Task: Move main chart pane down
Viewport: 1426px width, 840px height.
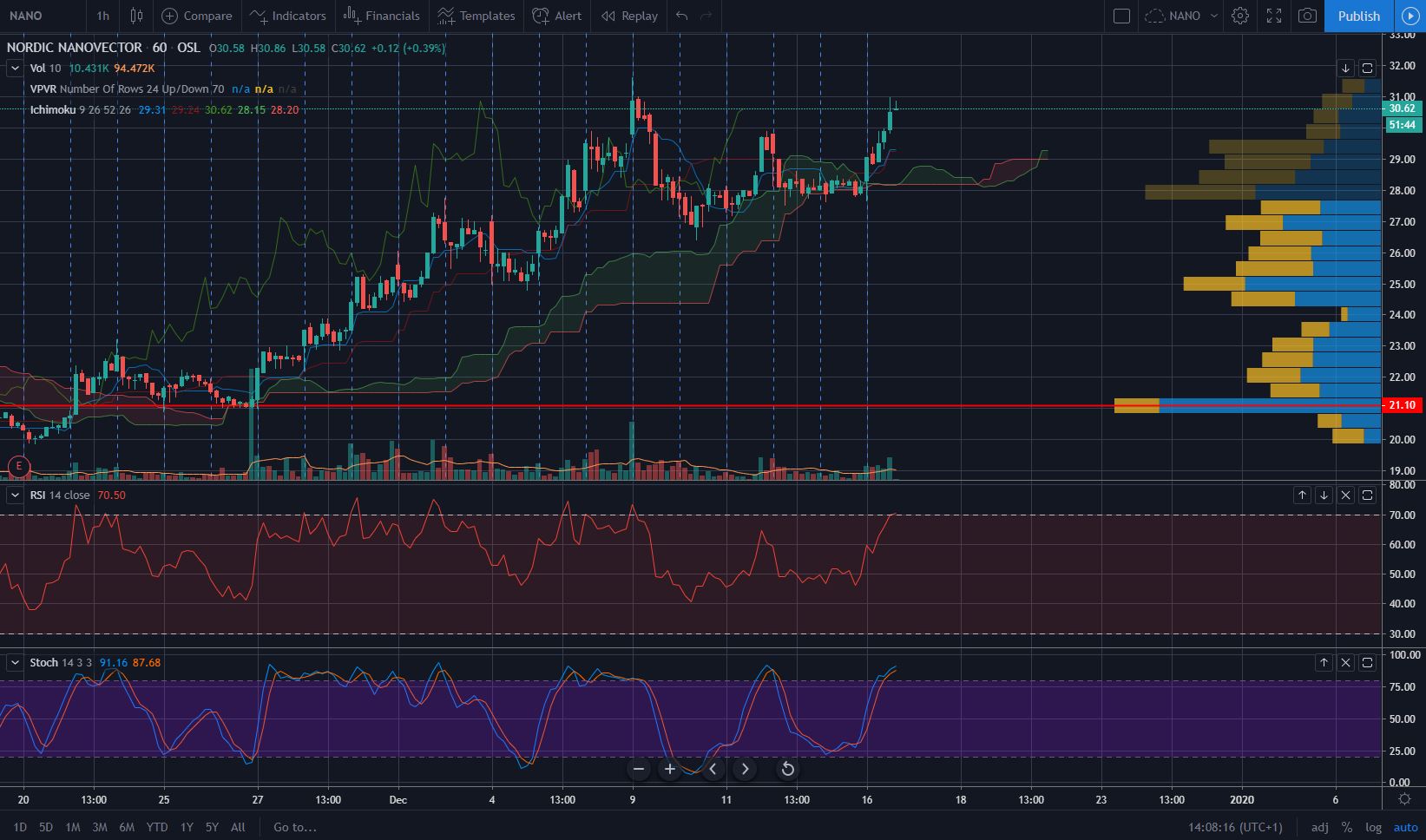Action: (x=1345, y=68)
